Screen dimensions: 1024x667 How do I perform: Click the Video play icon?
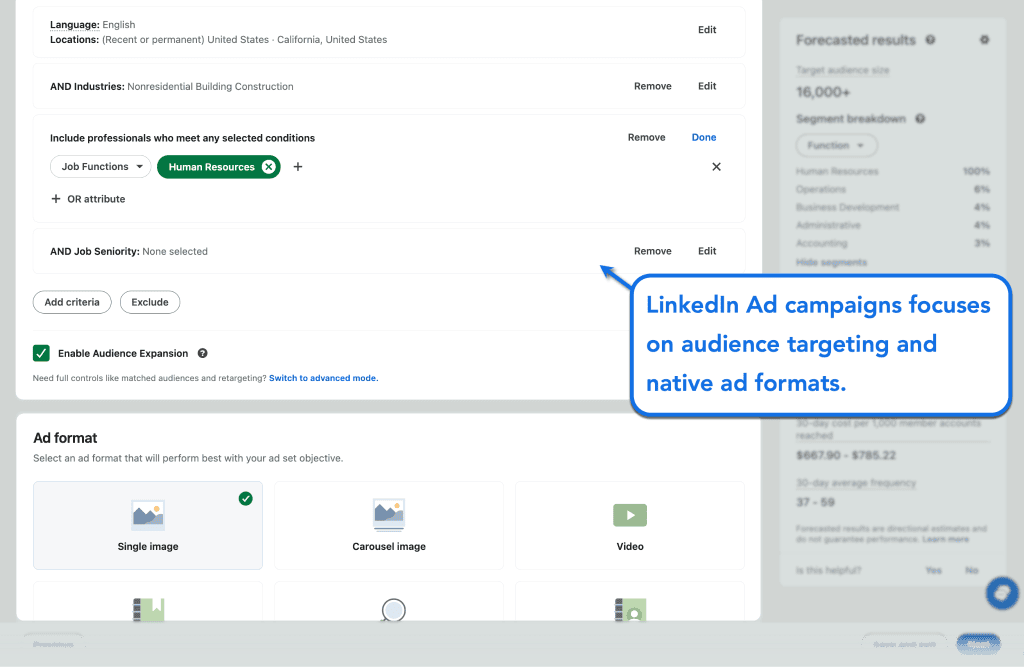pos(630,515)
